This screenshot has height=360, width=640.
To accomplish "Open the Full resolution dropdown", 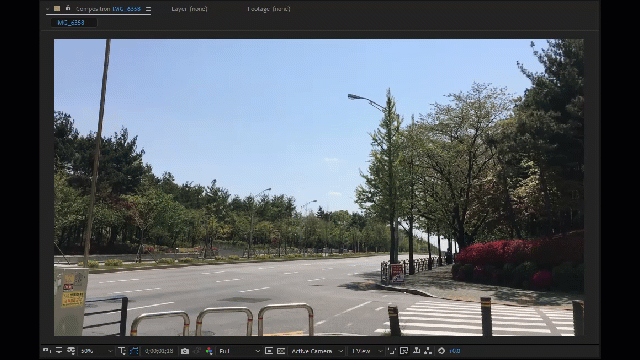I will pyautogui.click(x=239, y=351).
